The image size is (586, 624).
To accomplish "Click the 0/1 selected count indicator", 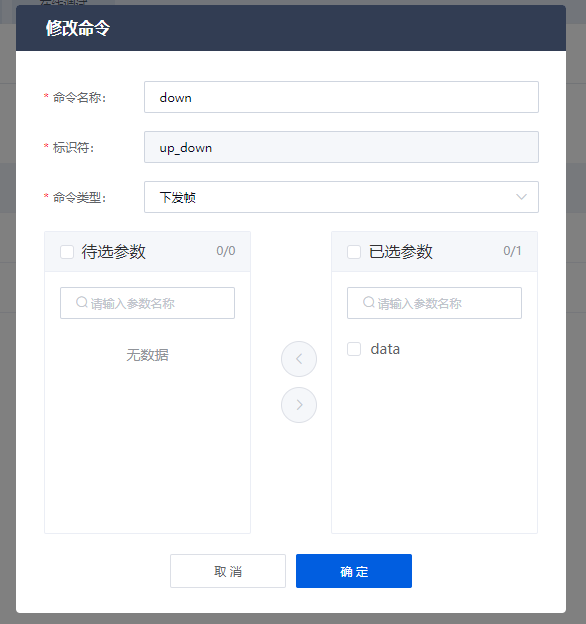I will coord(512,251).
